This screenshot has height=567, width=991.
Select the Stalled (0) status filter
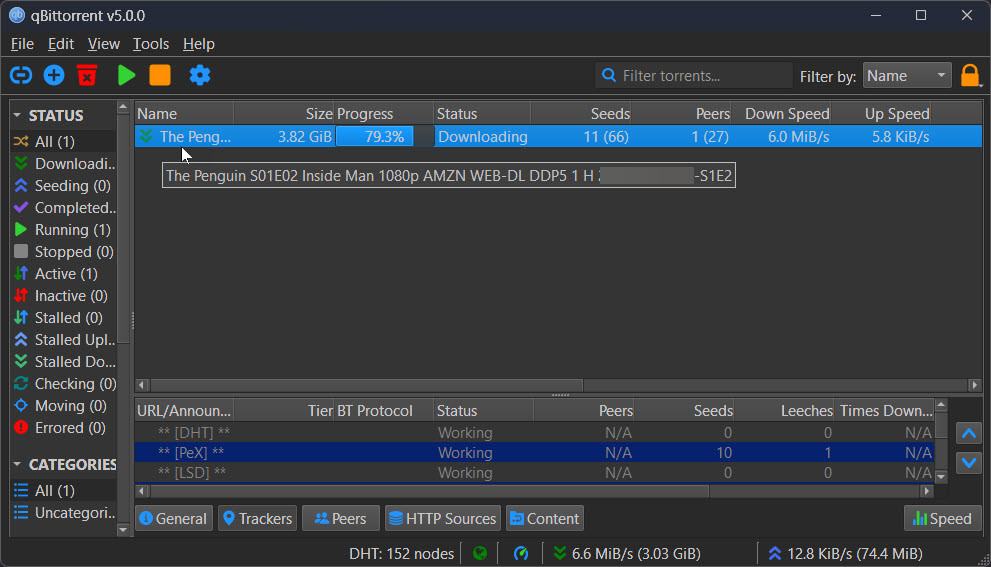[63, 317]
